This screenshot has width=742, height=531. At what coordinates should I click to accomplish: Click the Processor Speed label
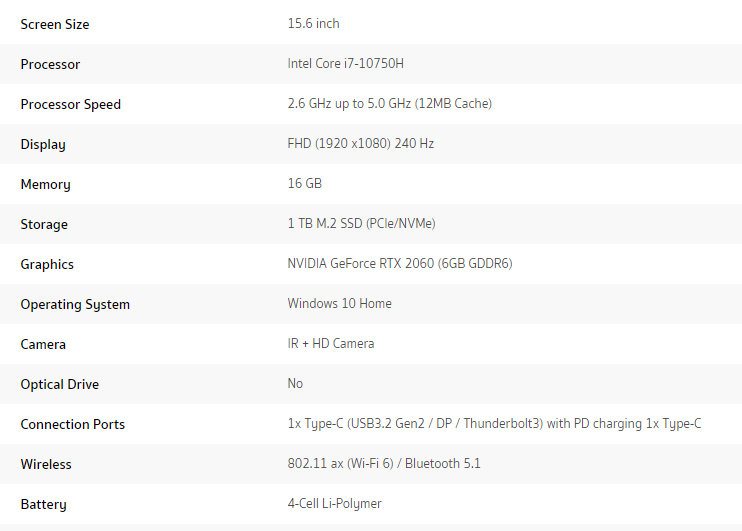point(71,104)
